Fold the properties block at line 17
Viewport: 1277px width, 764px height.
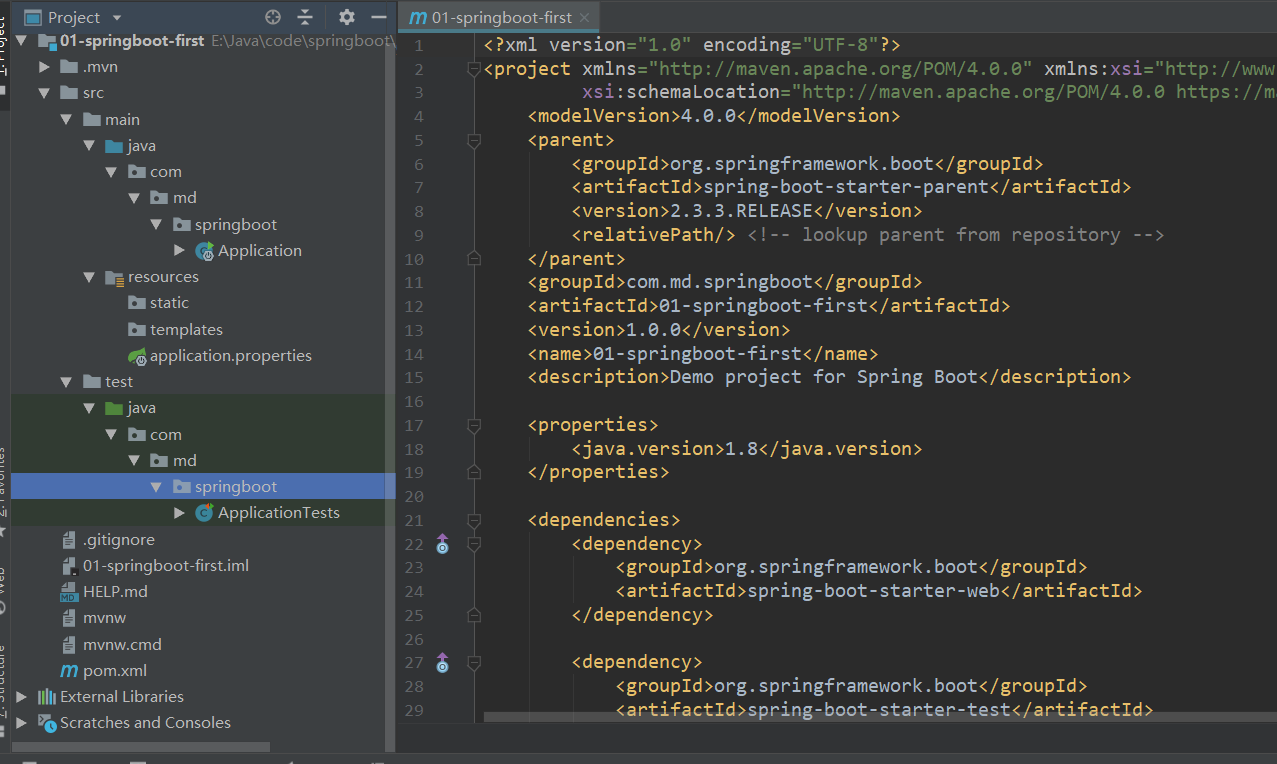point(474,425)
